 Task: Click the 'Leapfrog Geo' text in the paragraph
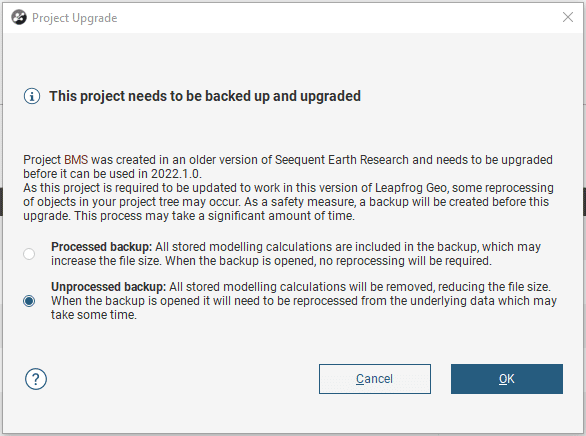[411, 188]
